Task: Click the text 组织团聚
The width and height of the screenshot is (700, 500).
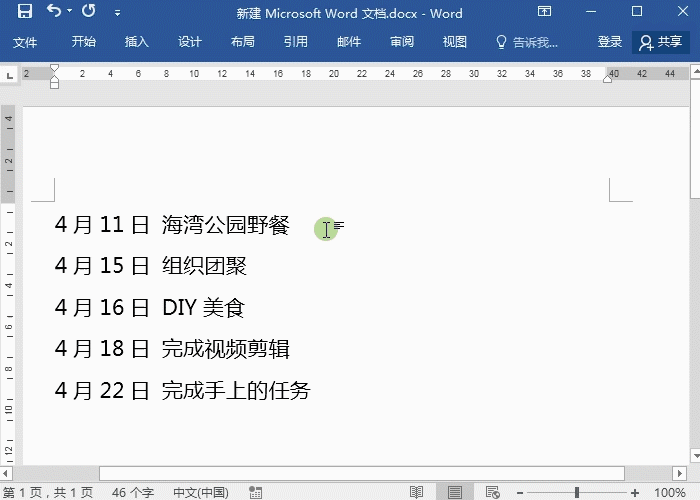Action: [204, 266]
